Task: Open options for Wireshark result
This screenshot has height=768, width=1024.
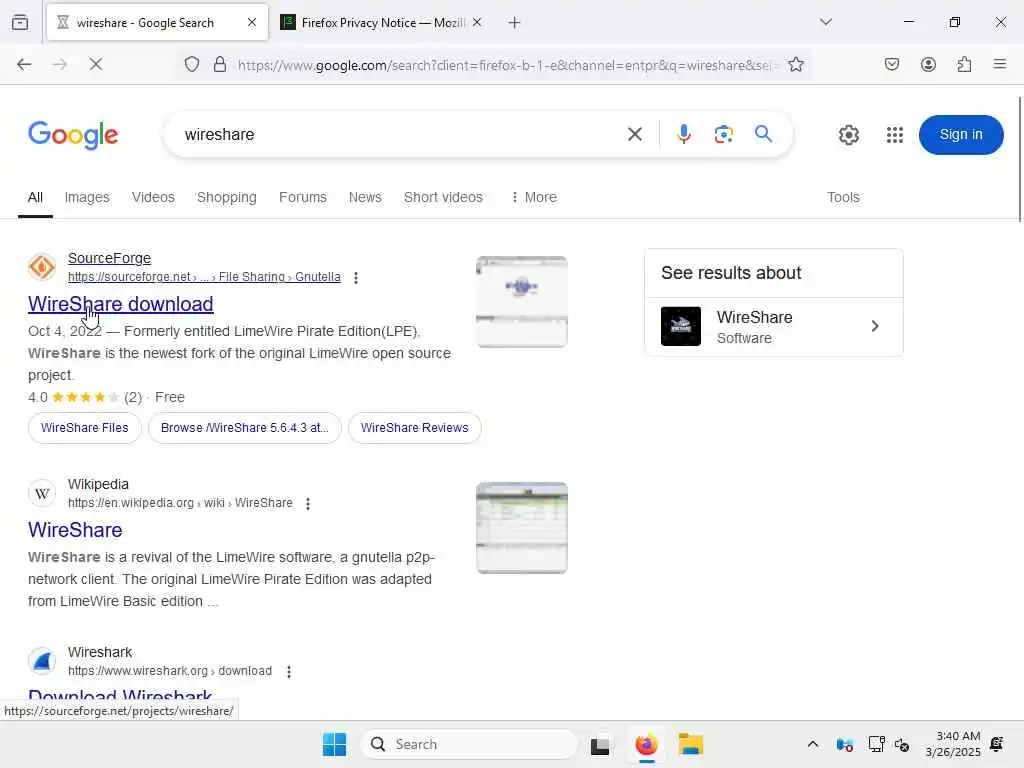Action: point(289,671)
